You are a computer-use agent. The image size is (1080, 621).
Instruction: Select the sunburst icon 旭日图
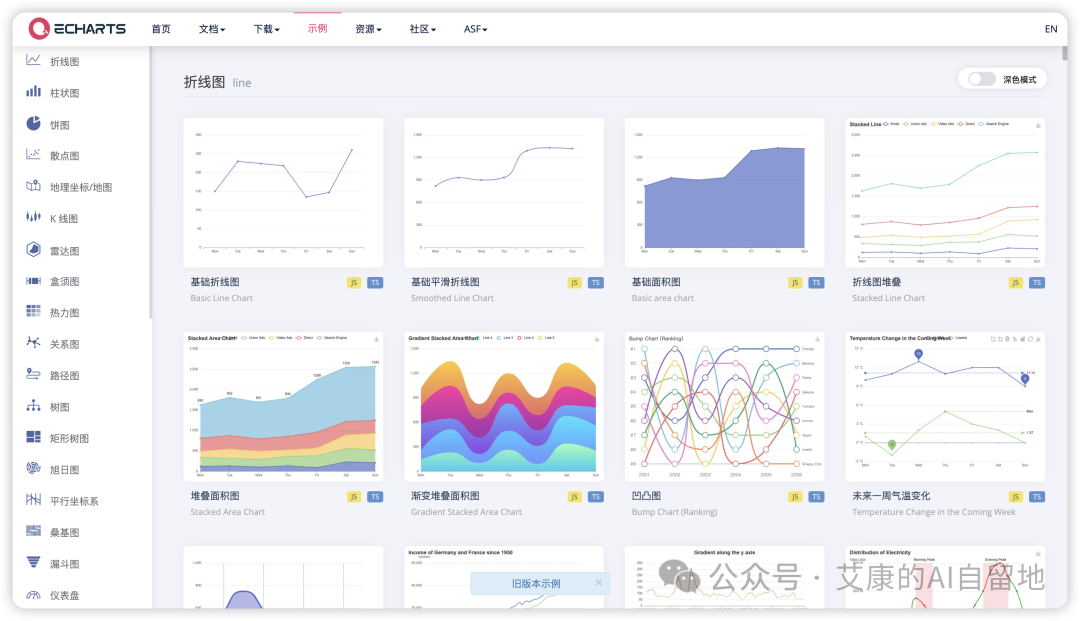click(33, 469)
